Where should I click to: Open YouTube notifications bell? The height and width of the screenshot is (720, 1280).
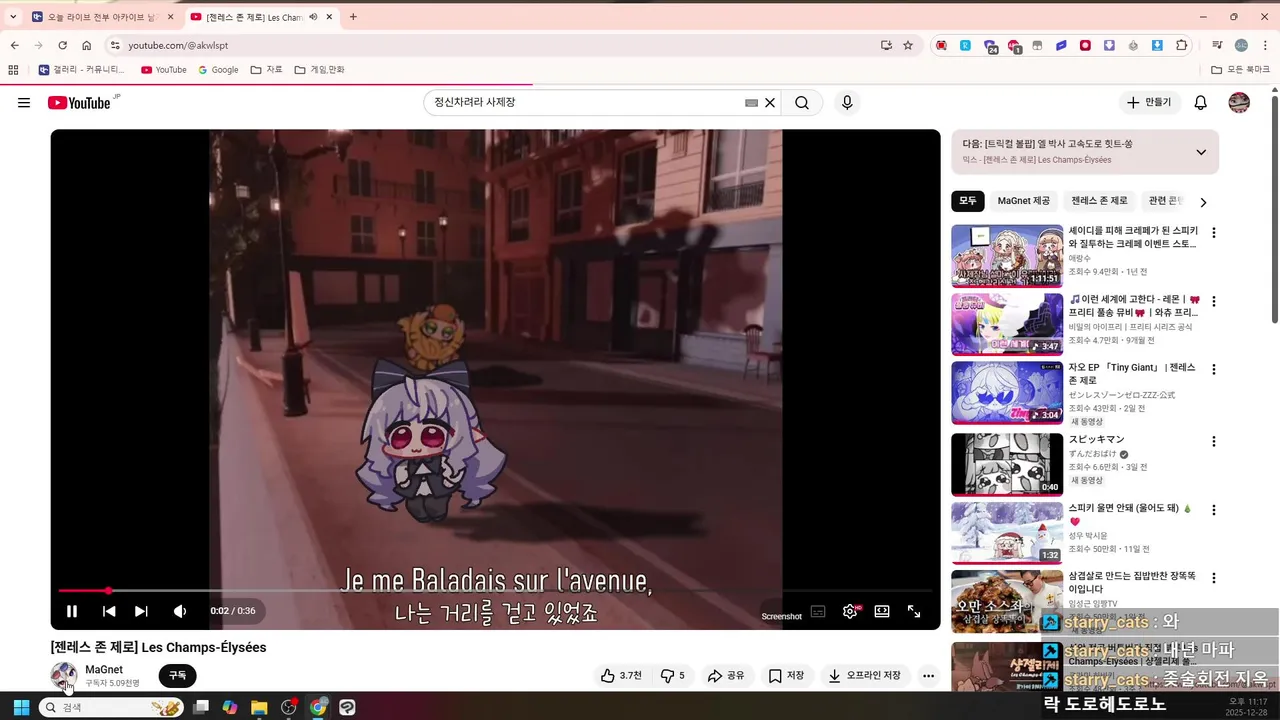(1201, 103)
